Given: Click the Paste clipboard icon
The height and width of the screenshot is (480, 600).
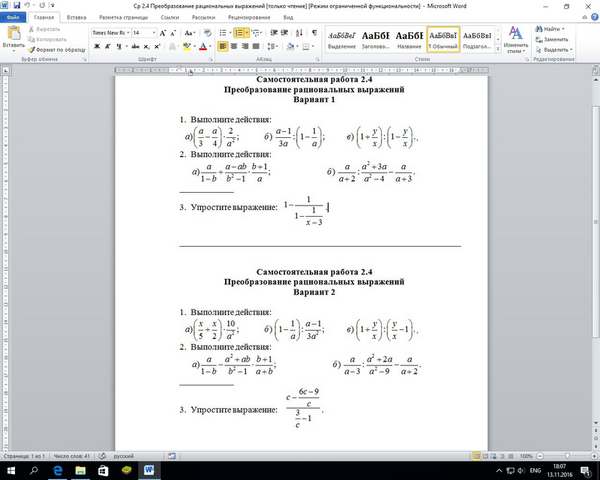Looking at the screenshot, I should [14, 33].
